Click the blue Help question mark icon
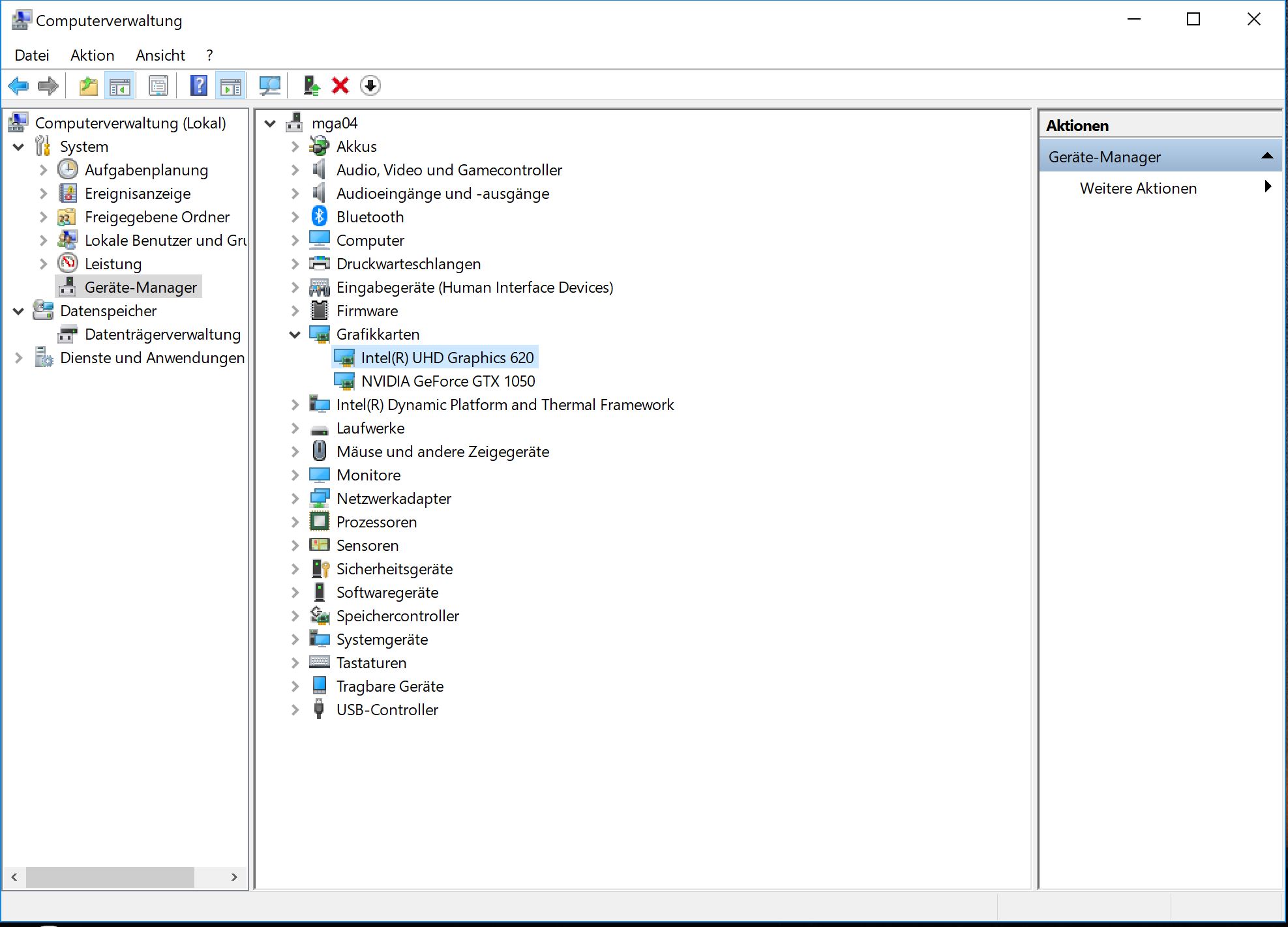This screenshot has height=927, width=1288. click(x=198, y=86)
